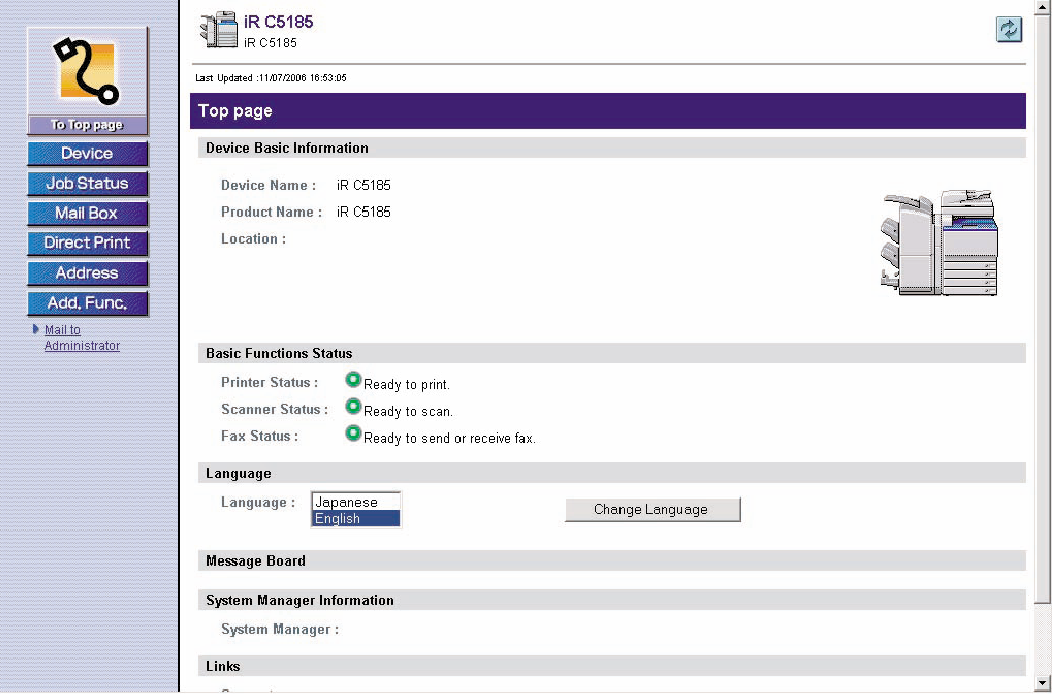Follow the Mail to Administrator link
Image resolution: width=1052 pixels, height=694 pixels.
click(x=82, y=338)
